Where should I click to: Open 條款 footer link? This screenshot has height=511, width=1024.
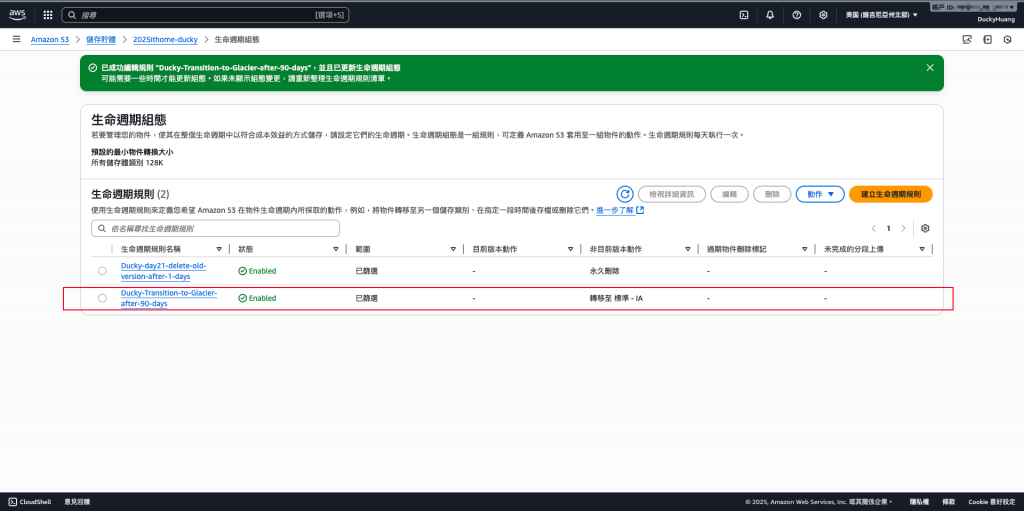948,502
